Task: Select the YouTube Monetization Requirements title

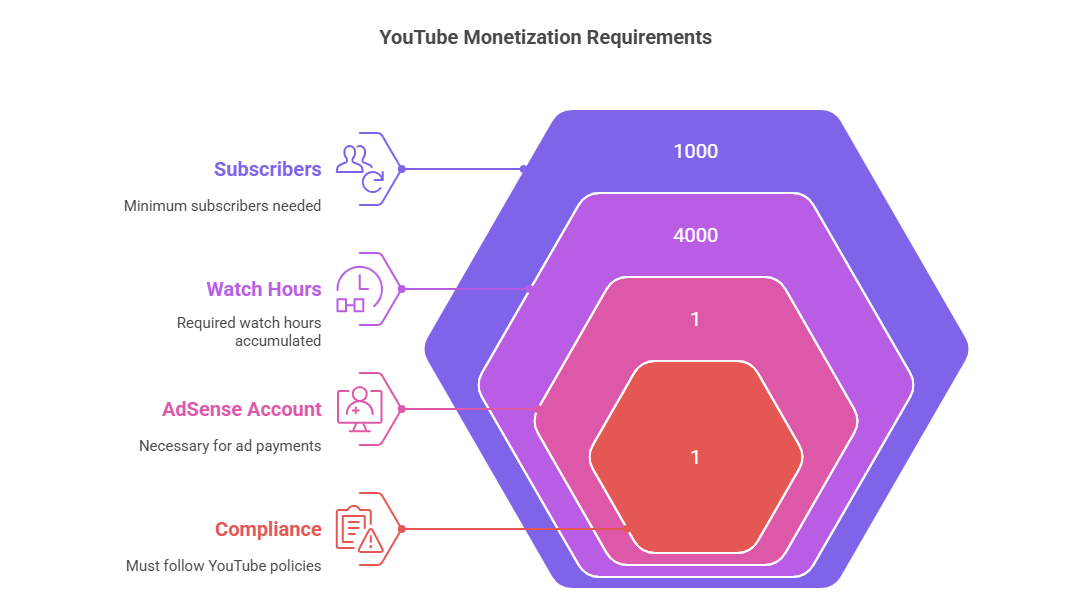Action: coord(546,38)
